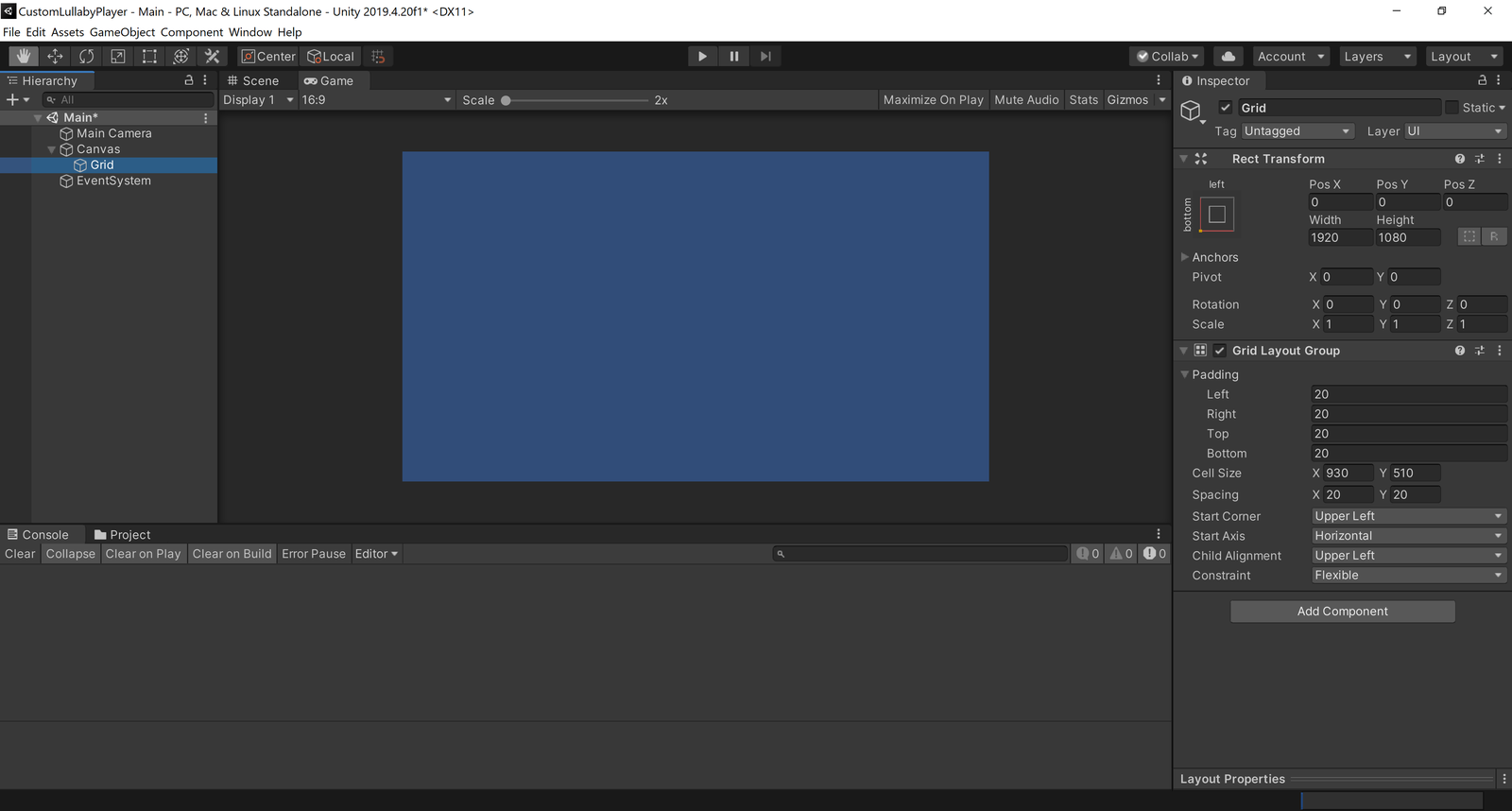
Task: Select the Rotate tool
Action: (x=86, y=57)
